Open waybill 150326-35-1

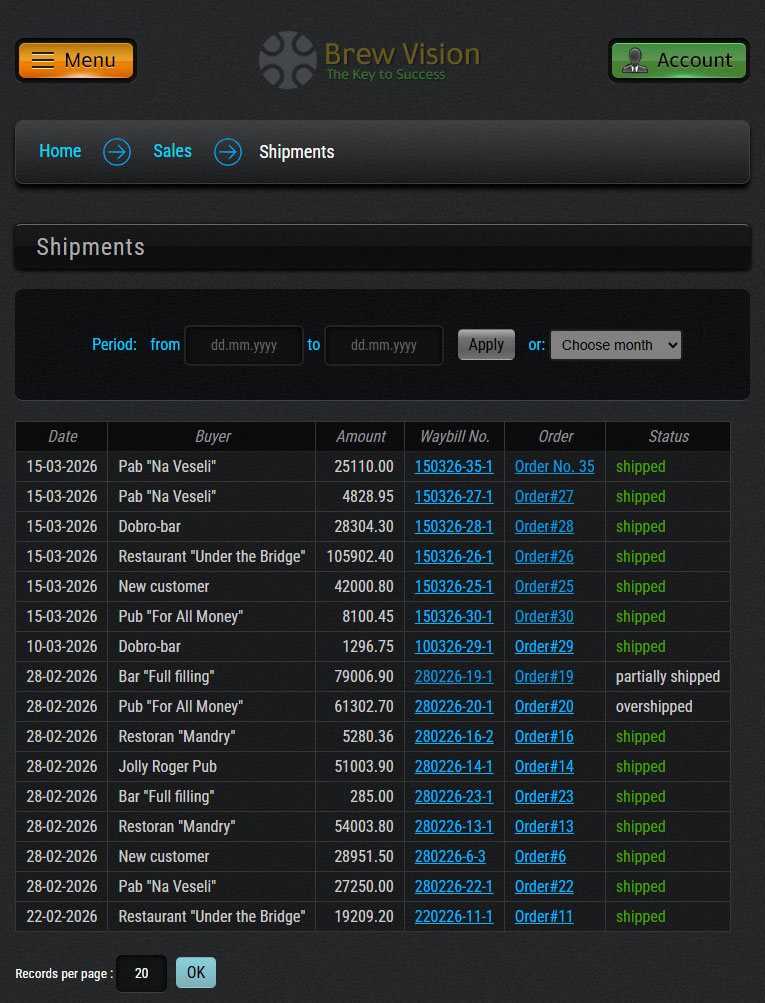tap(454, 466)
